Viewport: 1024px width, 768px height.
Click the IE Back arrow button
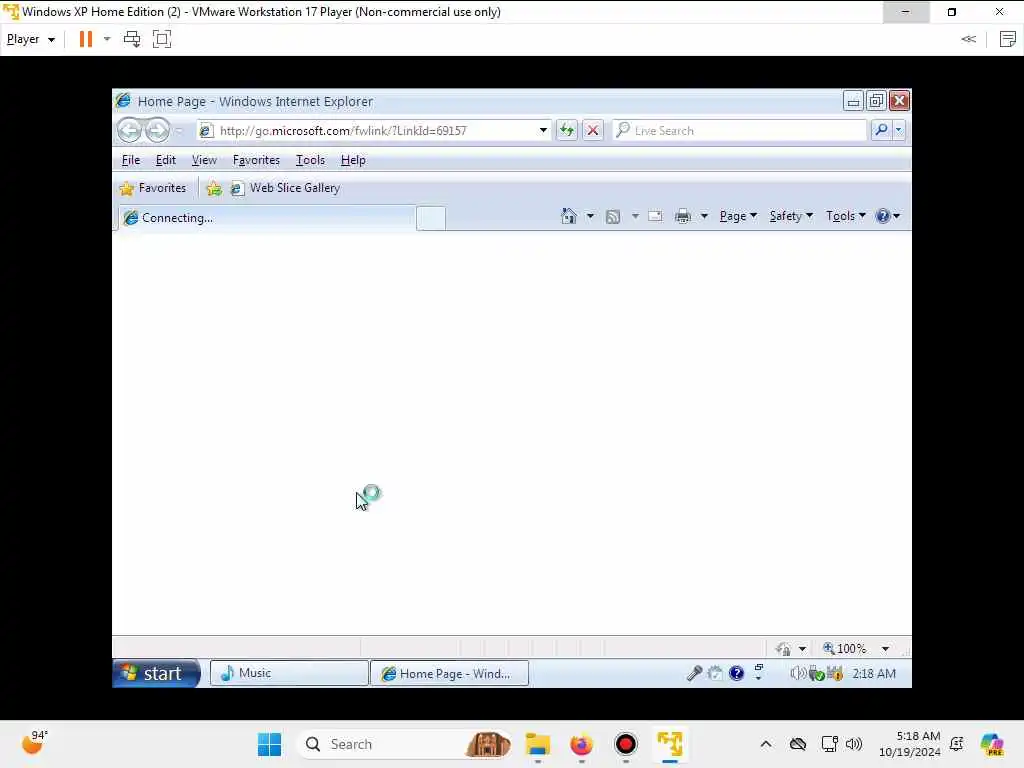129,131
